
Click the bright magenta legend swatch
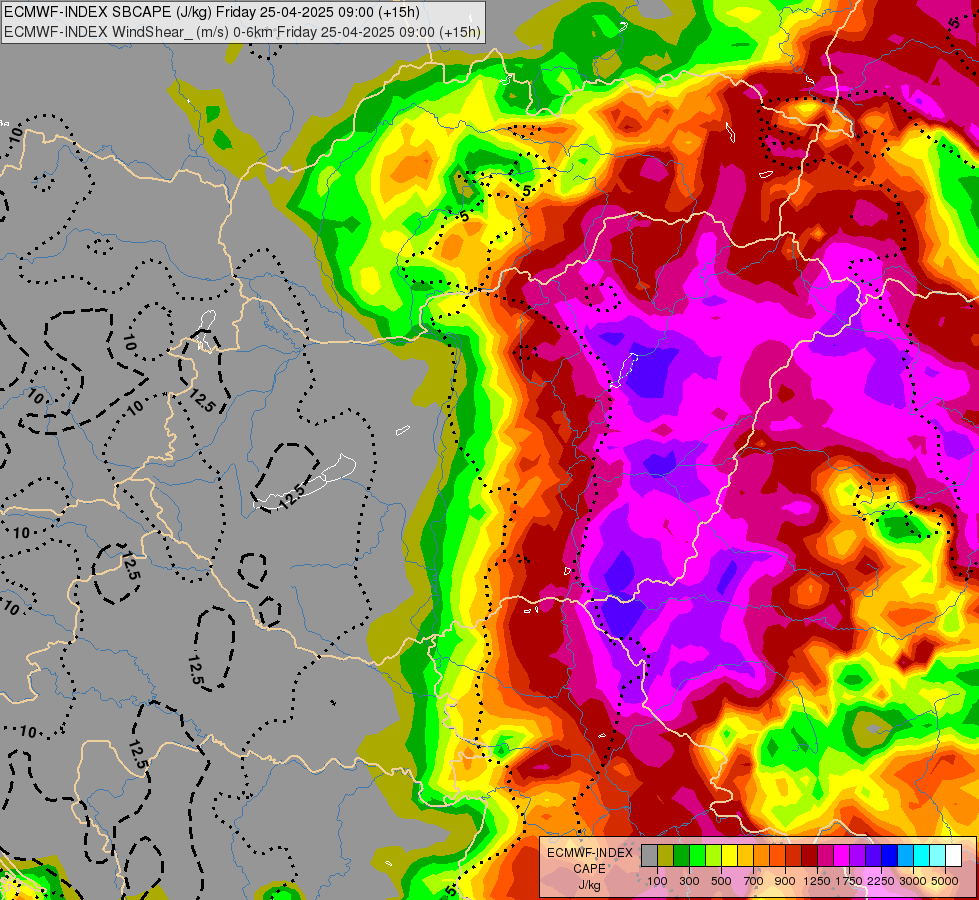click(x=842, y=856)
